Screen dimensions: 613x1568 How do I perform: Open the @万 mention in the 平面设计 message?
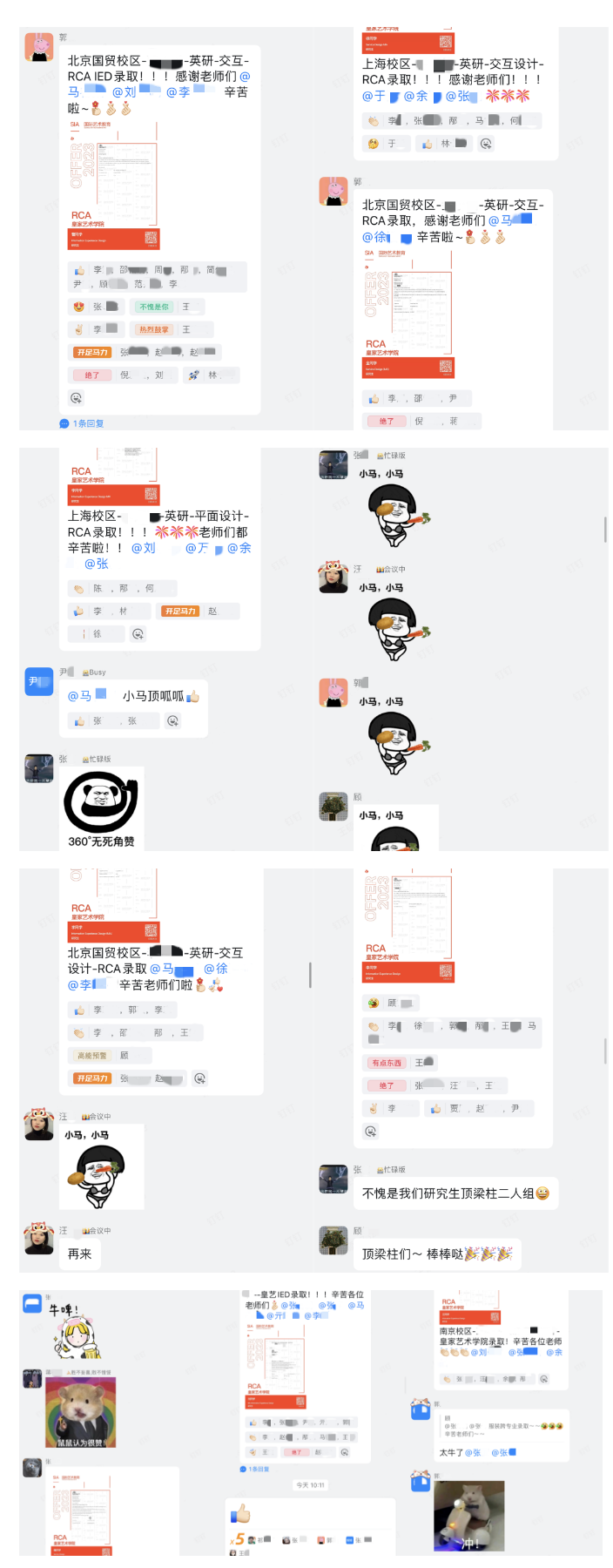pos(198,548)
